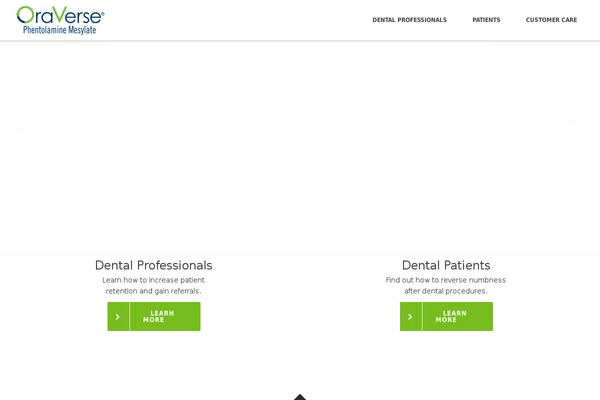Select the Dental Patients section heading
600x400 pixels.
point(446,265)
